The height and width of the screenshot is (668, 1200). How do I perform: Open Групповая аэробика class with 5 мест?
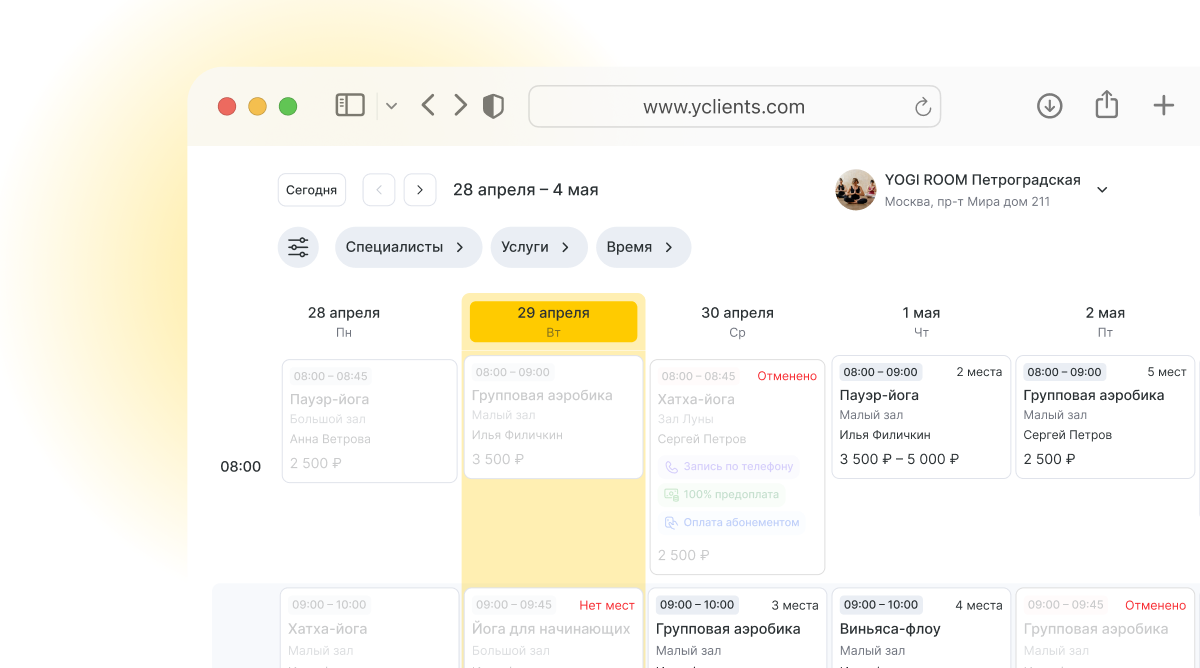(1105, 417)
